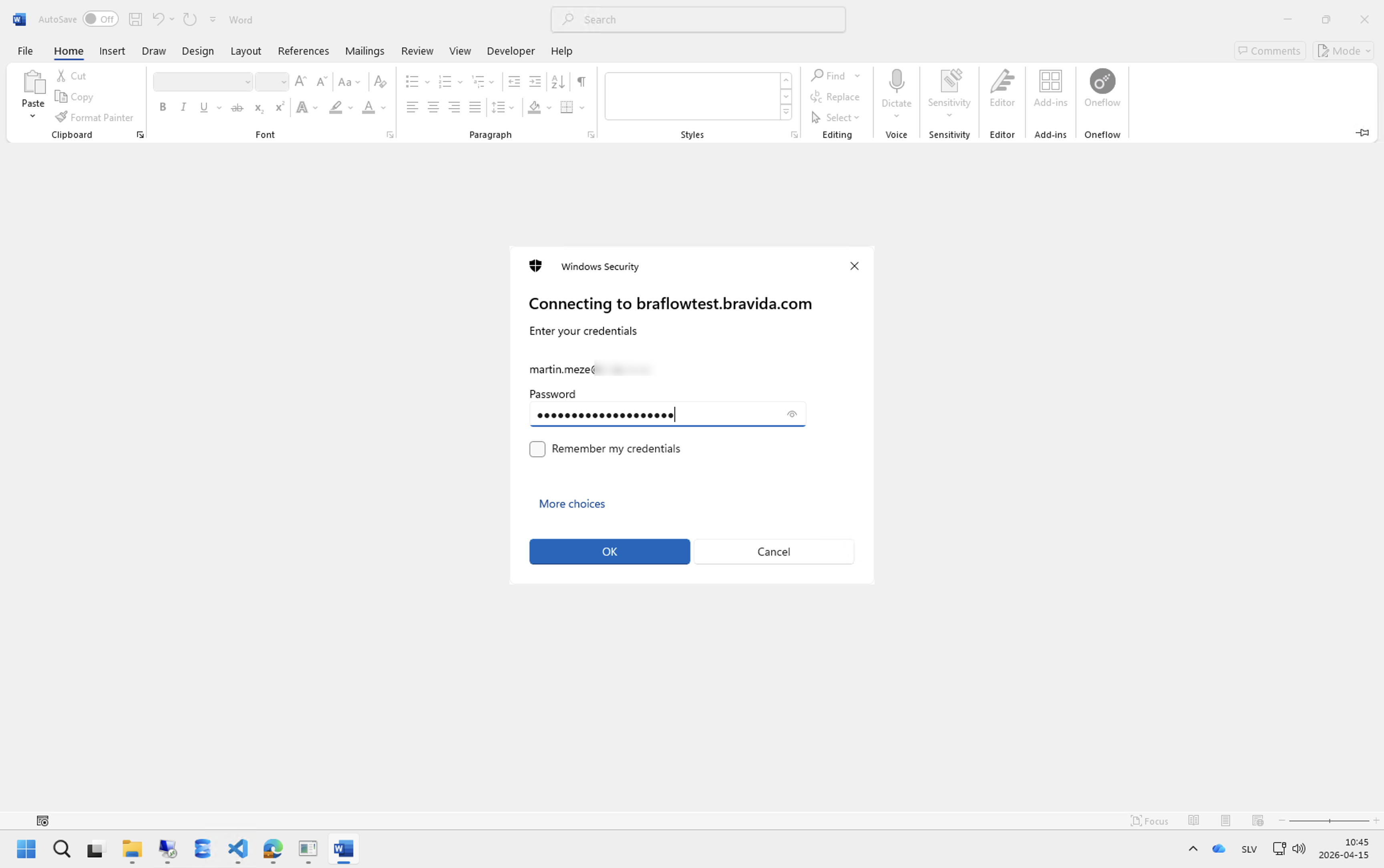Screen dimensions: 1384x868
Task: Open the font name dropdown
Action: click(248, 82)
